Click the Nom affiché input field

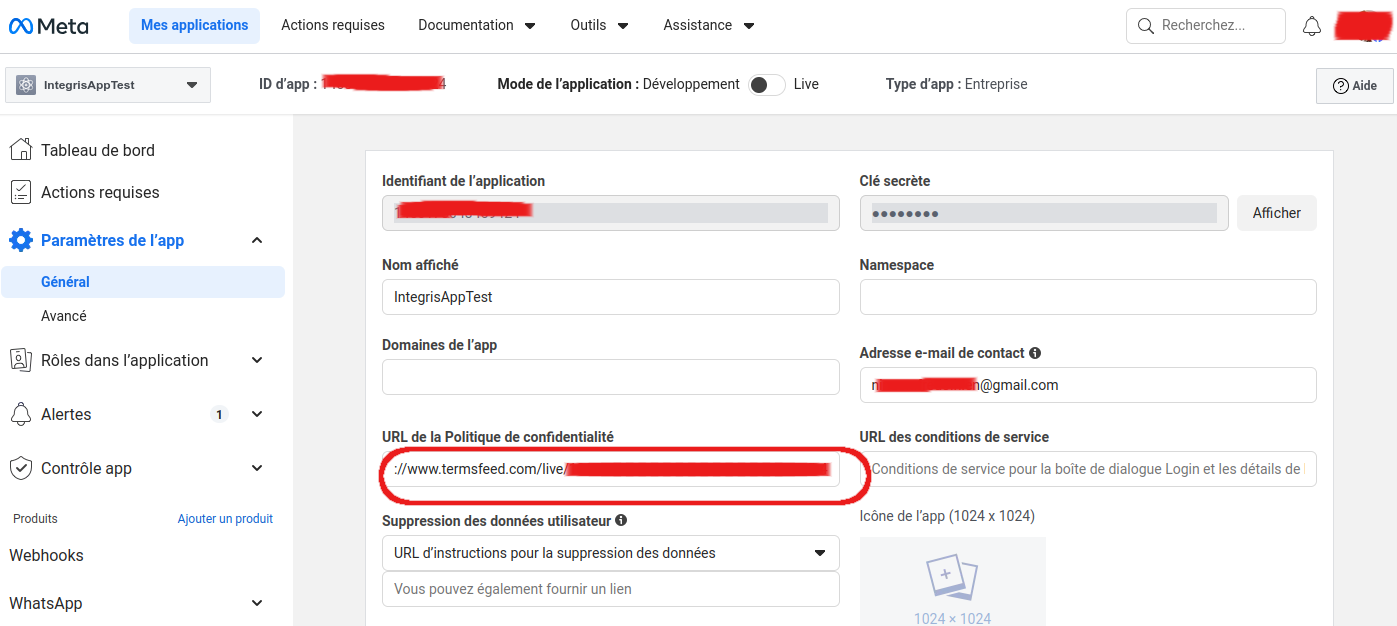[611, 297]
